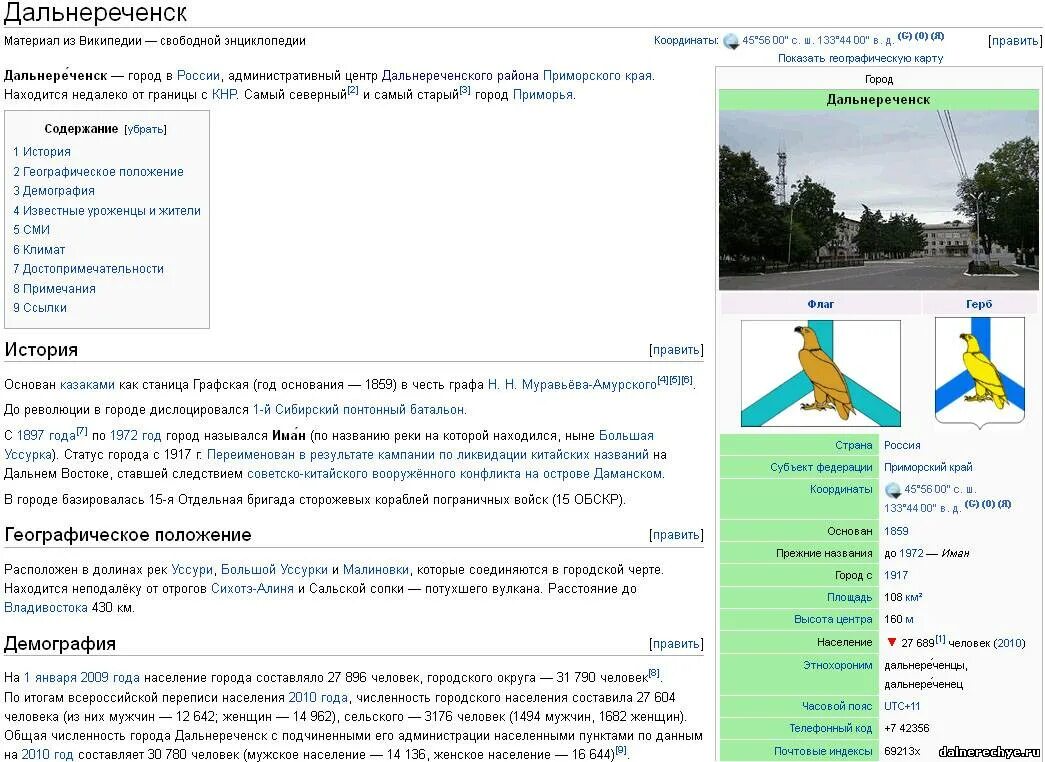
Task: Open the coat of arms image
Action: [980, 372]
